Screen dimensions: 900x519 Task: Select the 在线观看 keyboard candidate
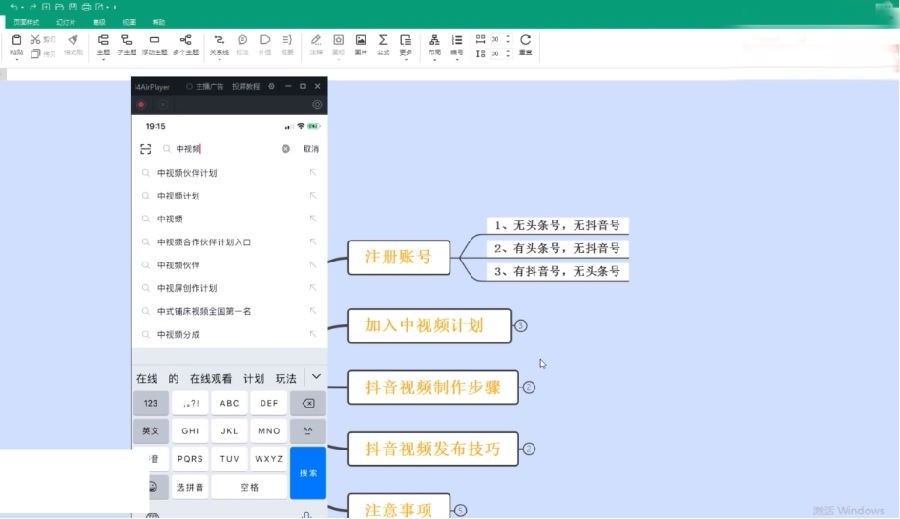[x=211, y=378]
